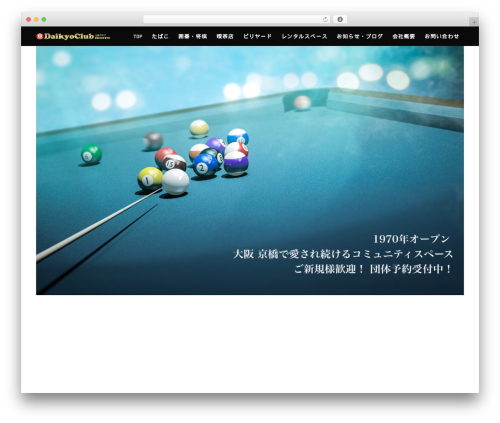Click the ご新規様歓迎！団体予約受付中！ text
The width and height of the screenshot is (500, 423).
(x=373, y=269)
